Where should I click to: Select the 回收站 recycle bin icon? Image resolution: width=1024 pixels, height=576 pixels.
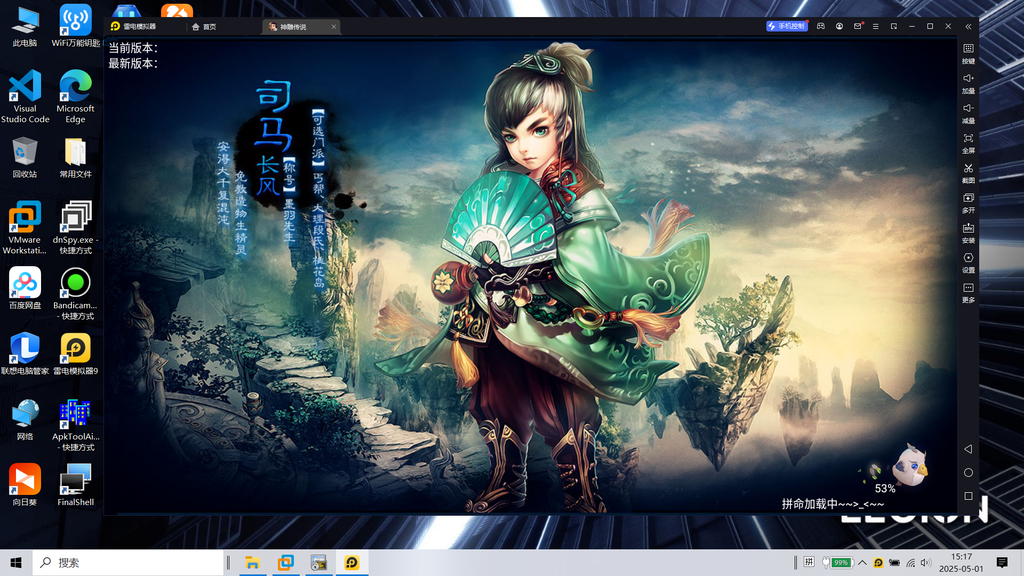click(25, 157)
